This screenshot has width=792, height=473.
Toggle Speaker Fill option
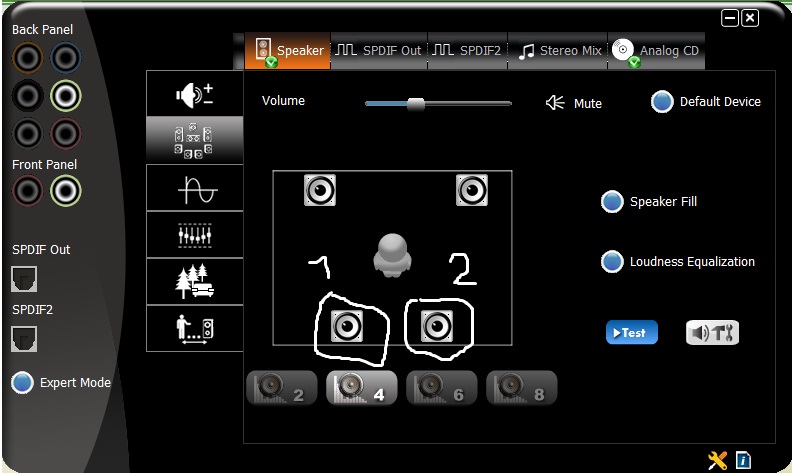point(612,202)
